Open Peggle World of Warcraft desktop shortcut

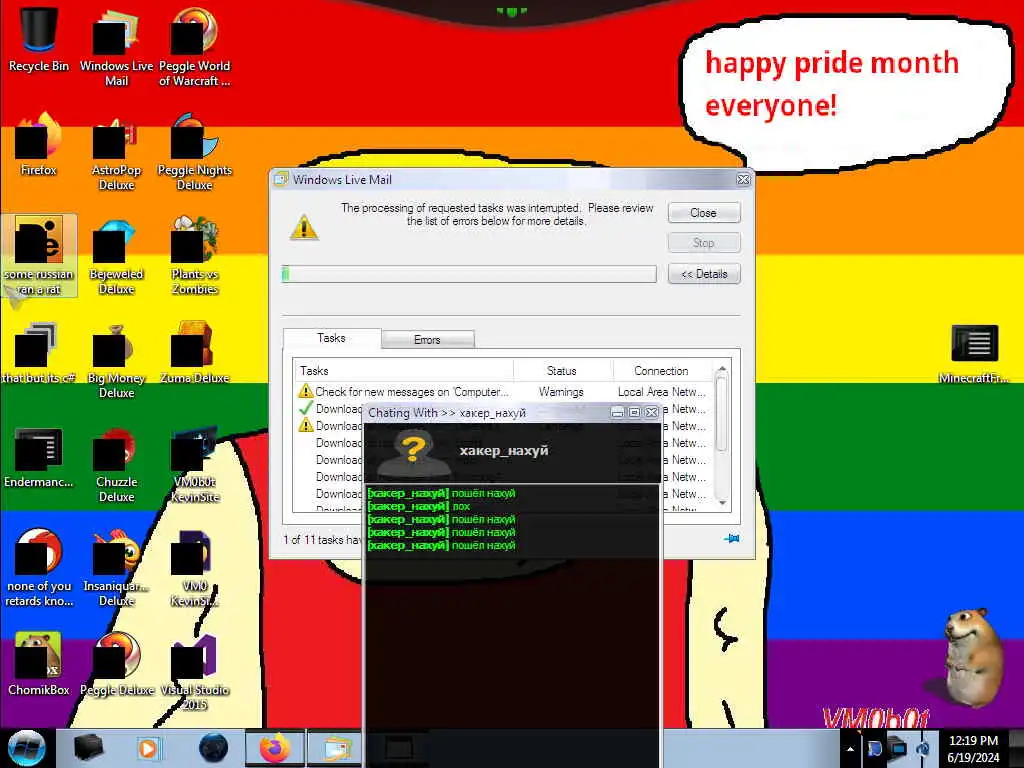195,46
